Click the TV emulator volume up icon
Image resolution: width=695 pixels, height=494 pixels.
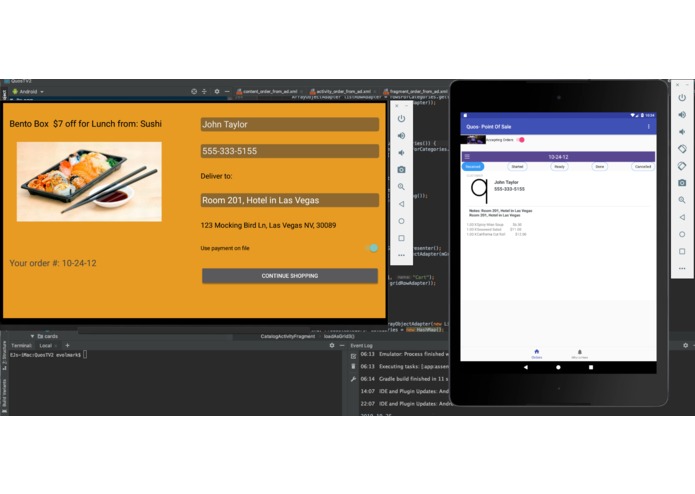click(x=401, y=136)
